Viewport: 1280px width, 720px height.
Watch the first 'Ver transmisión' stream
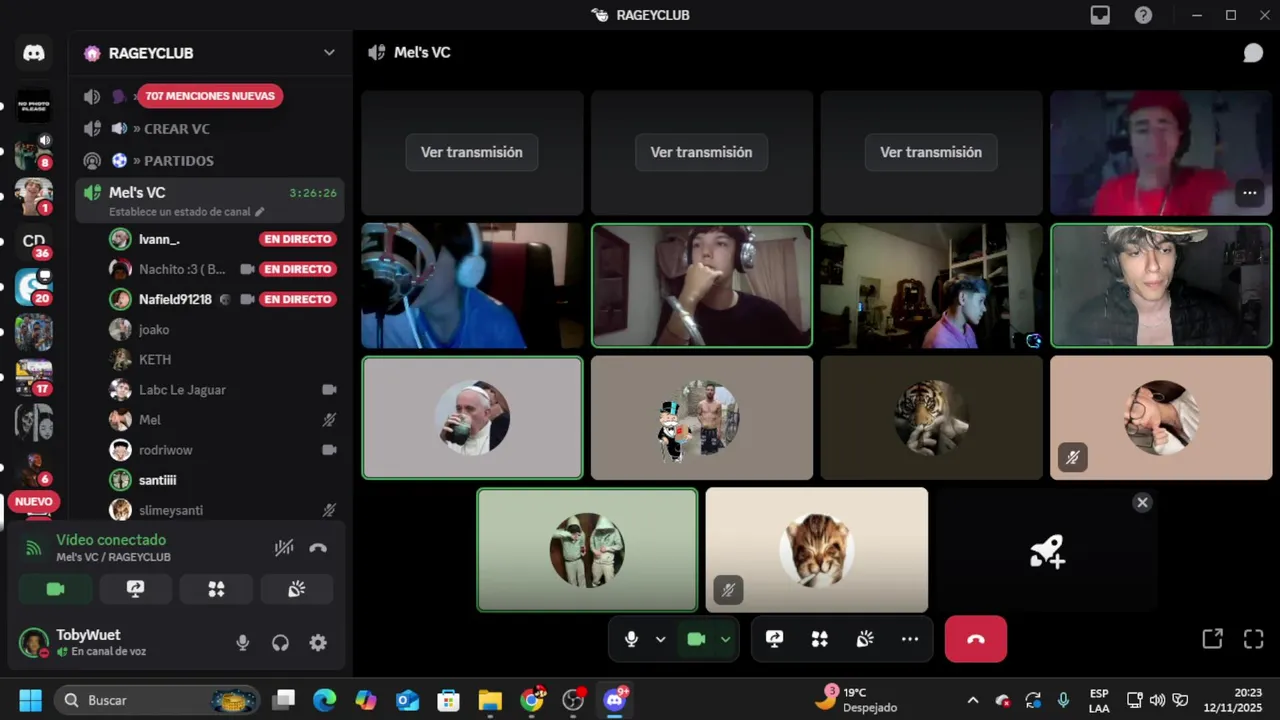point(472,153)
